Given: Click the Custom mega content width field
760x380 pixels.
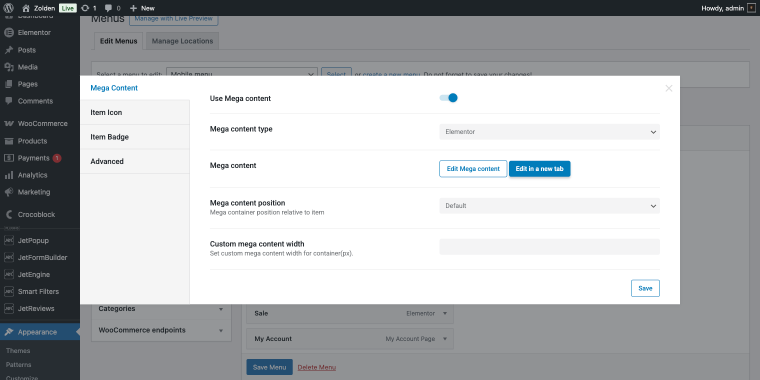Looking at the screenshot, I should coord(549,247).
